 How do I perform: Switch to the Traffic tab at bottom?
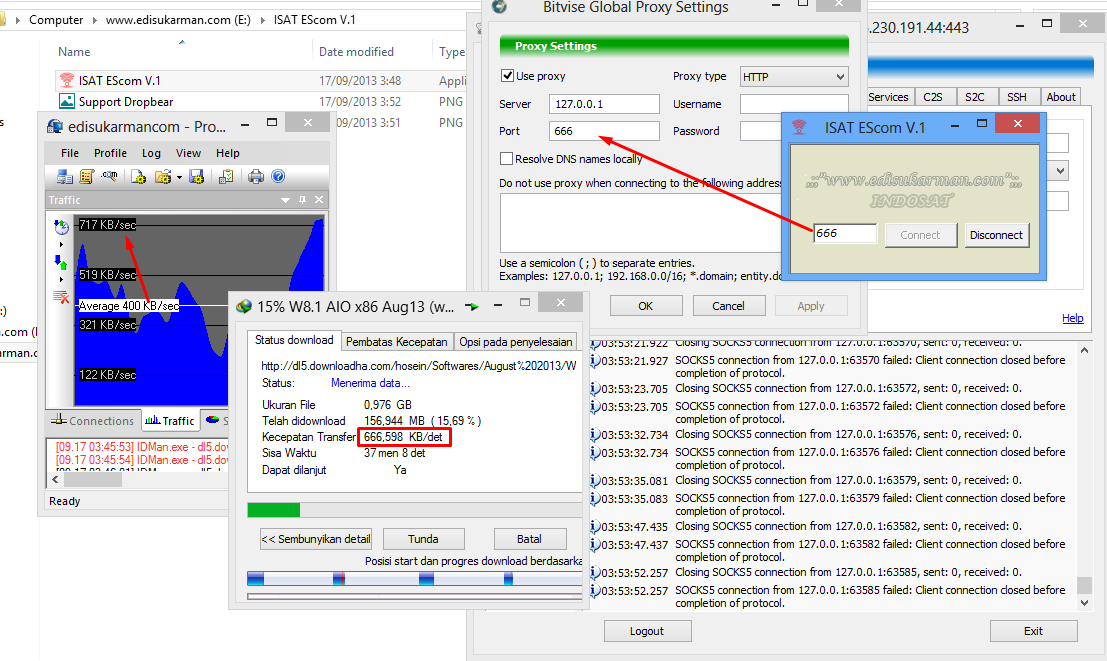[x=170, y=420]
